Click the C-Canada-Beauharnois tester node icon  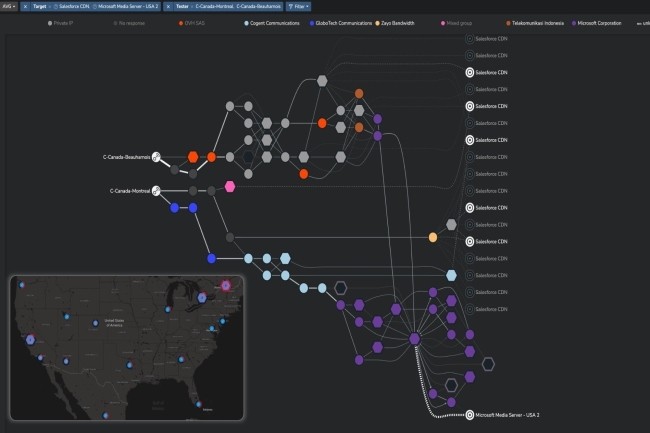[x=157, y=157]
